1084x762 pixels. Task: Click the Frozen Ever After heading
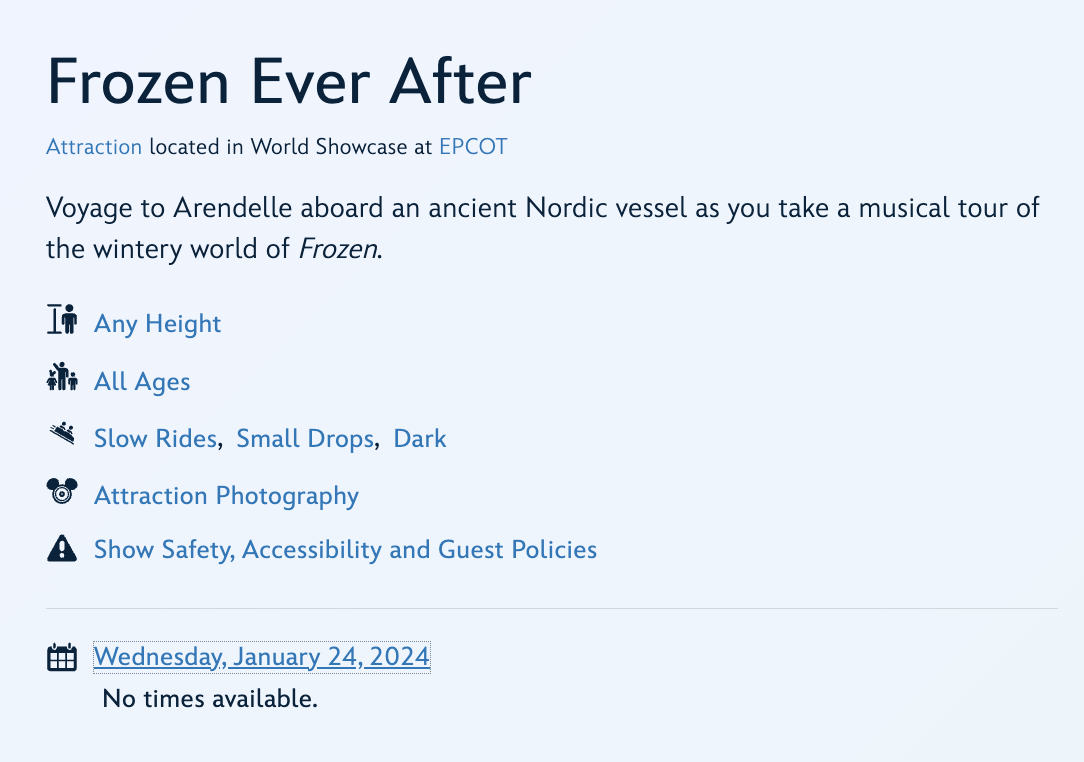[289, 82]
